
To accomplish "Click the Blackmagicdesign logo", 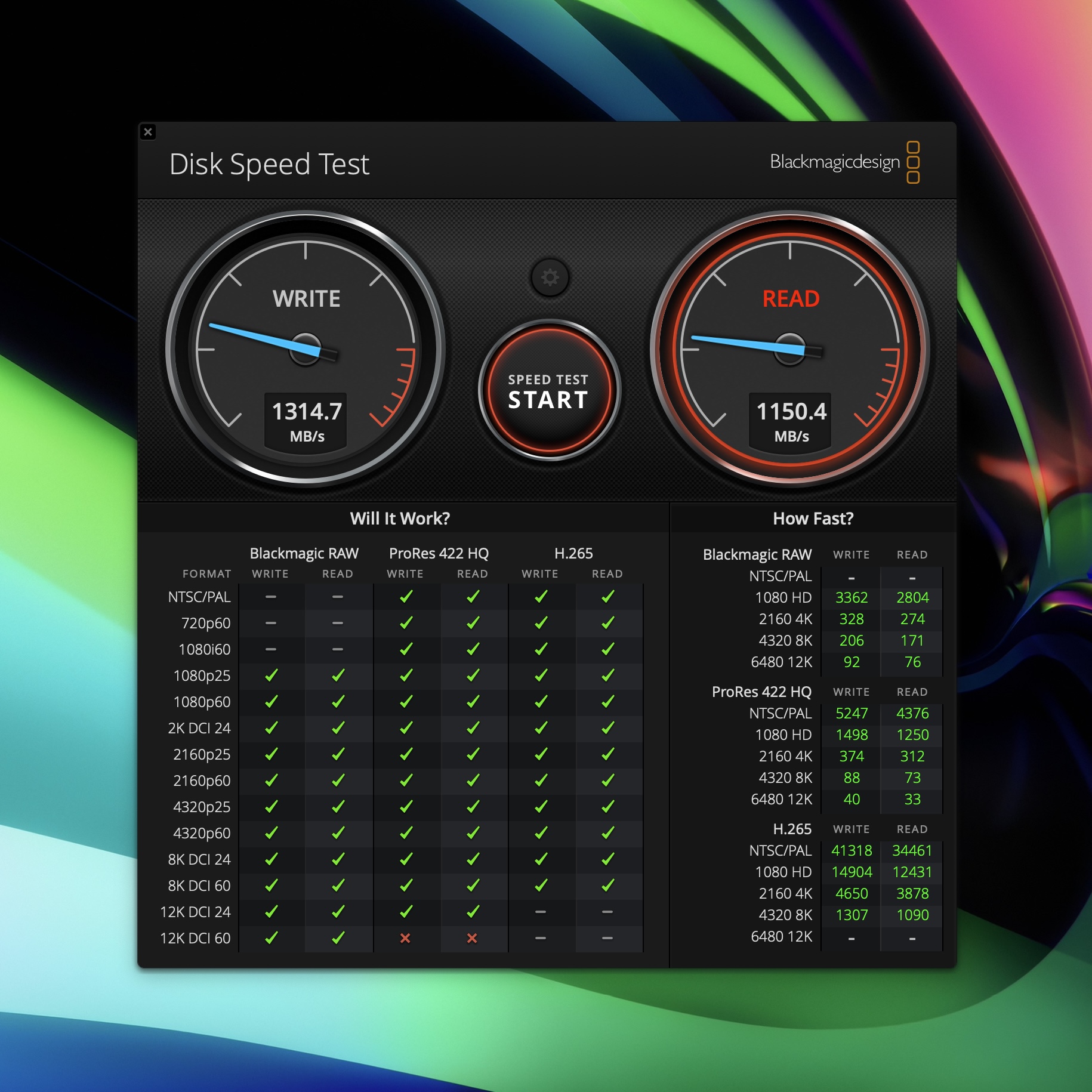I will pos(844,162).
